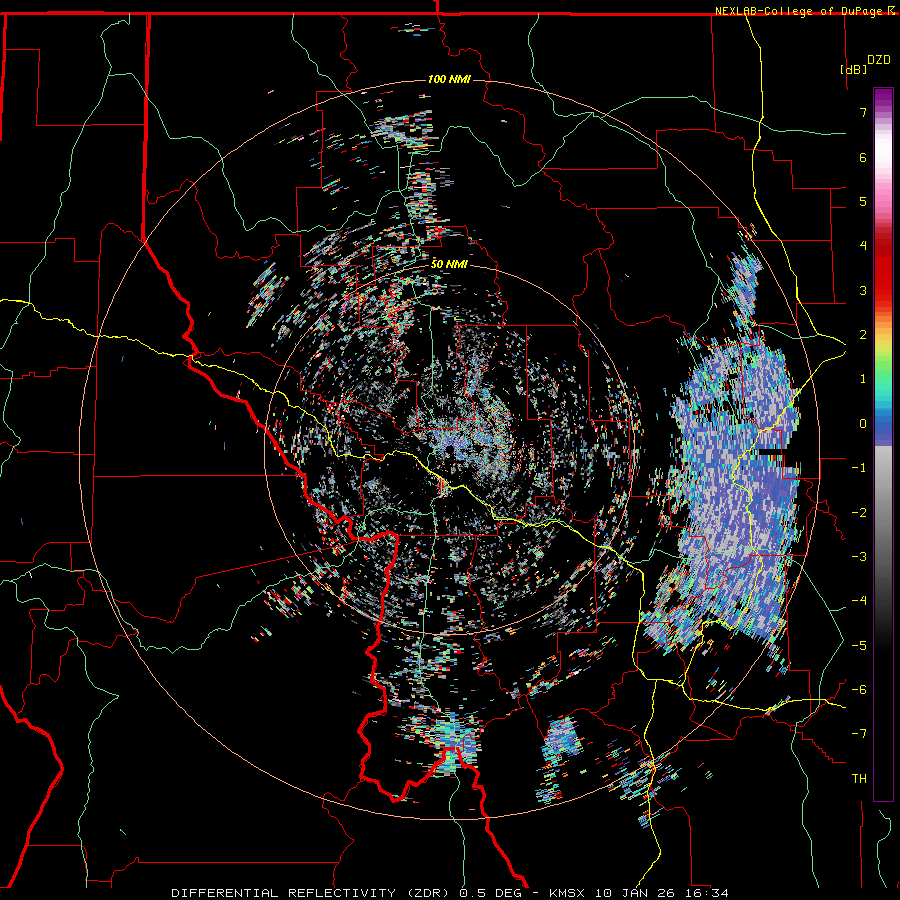Select the 4 value on the color scale
This screenshot has width=900, height=900.
tap(863, 246)
